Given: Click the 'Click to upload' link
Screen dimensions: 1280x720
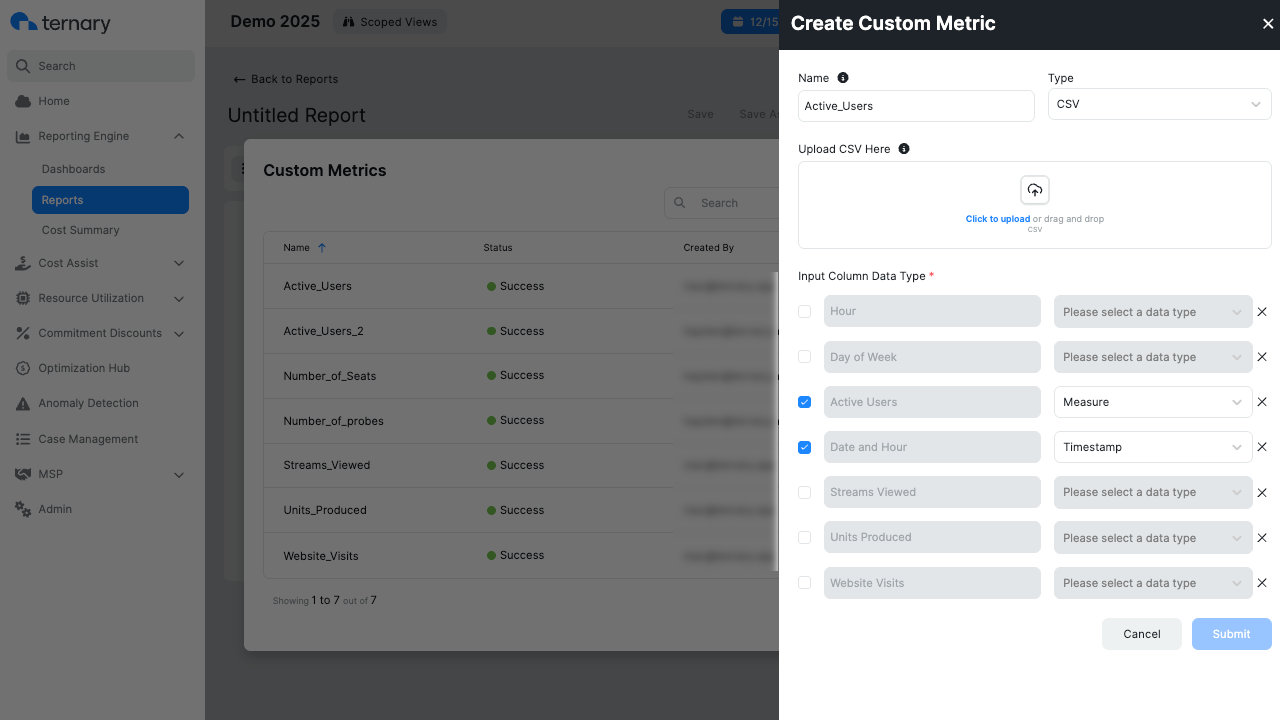Looking at the screenshot, I should 997,218.
